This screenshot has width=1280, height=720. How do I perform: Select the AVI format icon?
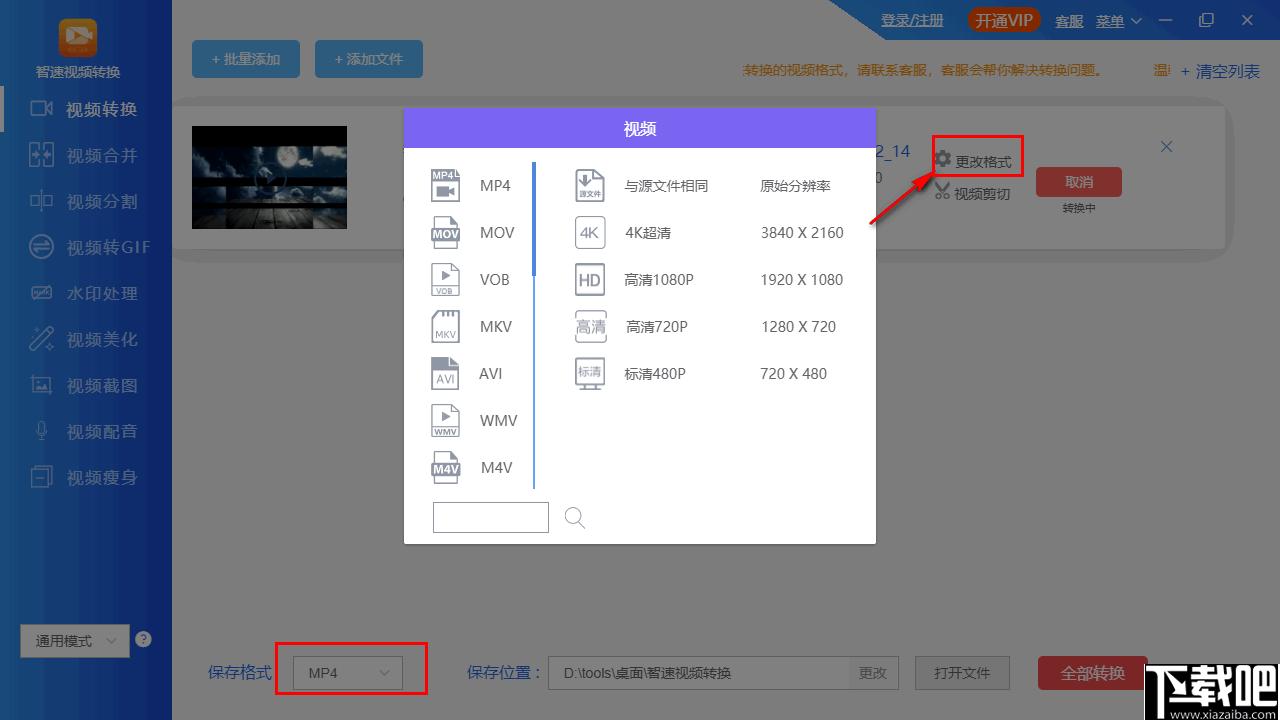coord(445,374)
